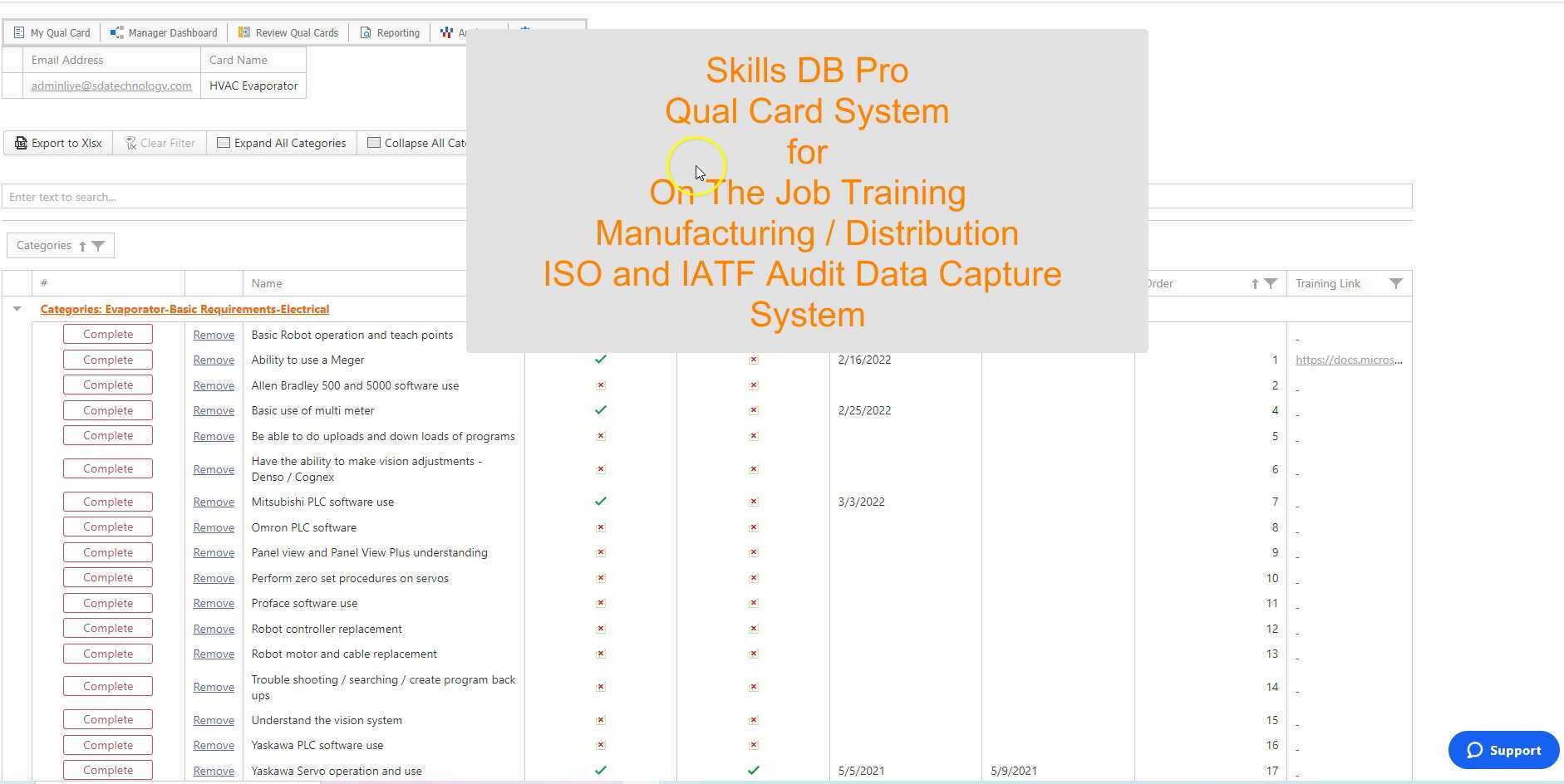Image resolution: width=1564 pixels, height=784 pixels.
Task: Toggle completion status for Yaskawa Servo operation
Action: pos(107,770)
